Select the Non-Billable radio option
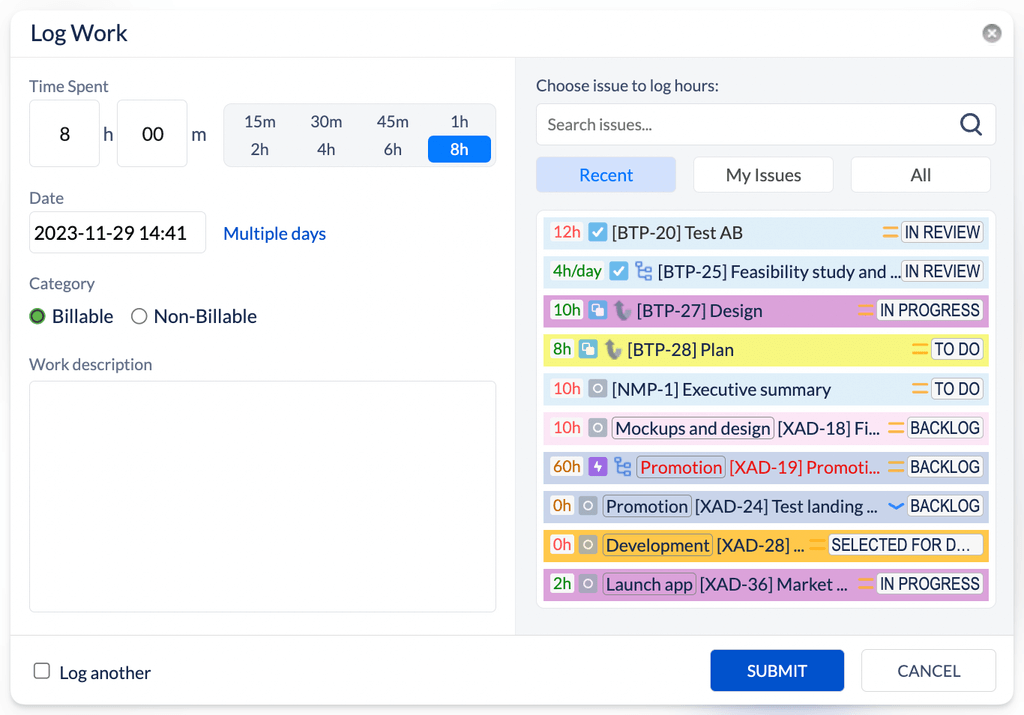 tap(139, 317)
